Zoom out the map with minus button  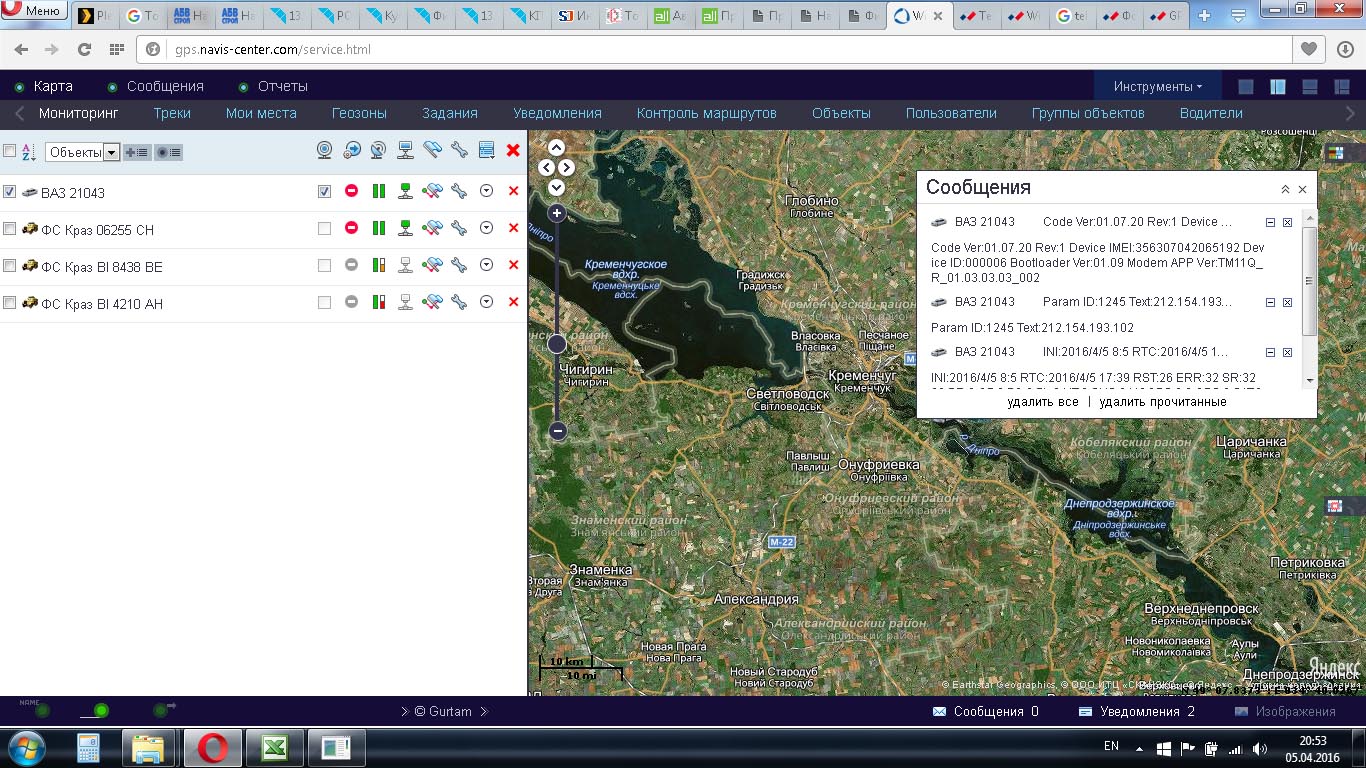click(558, 431)
